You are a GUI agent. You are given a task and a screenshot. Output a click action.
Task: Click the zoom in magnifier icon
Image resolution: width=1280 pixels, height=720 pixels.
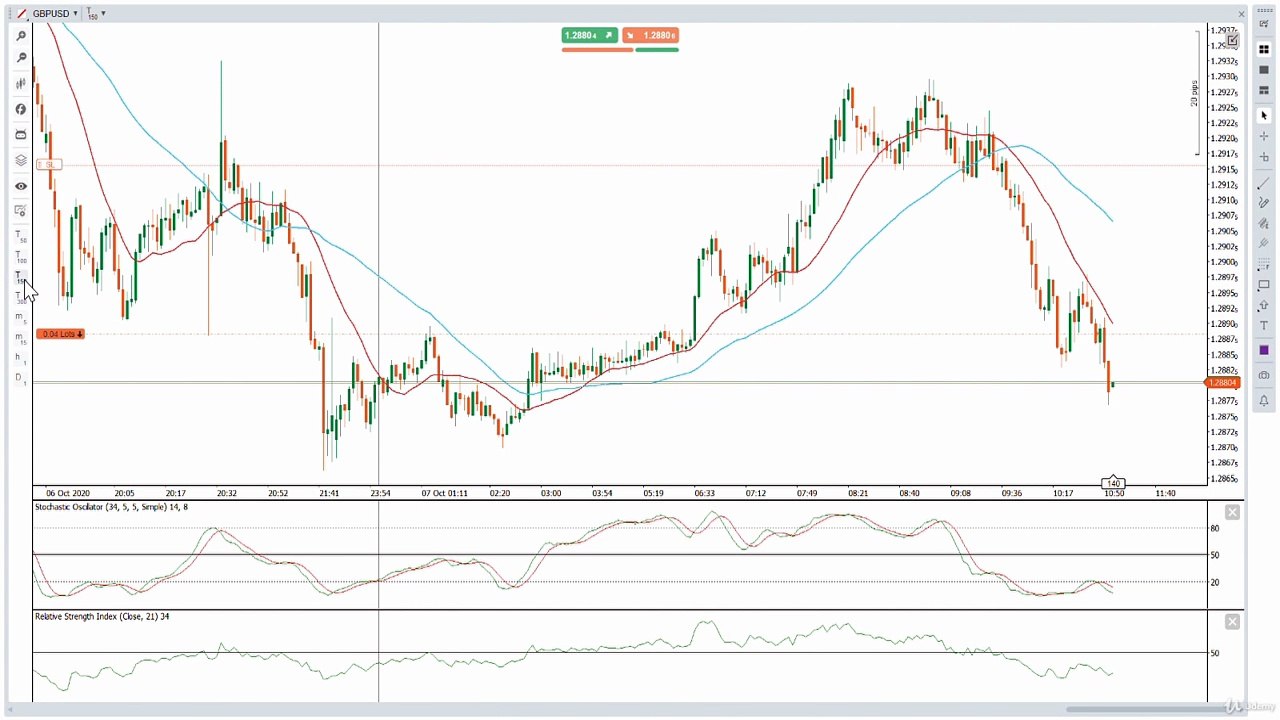pos(21,37)
